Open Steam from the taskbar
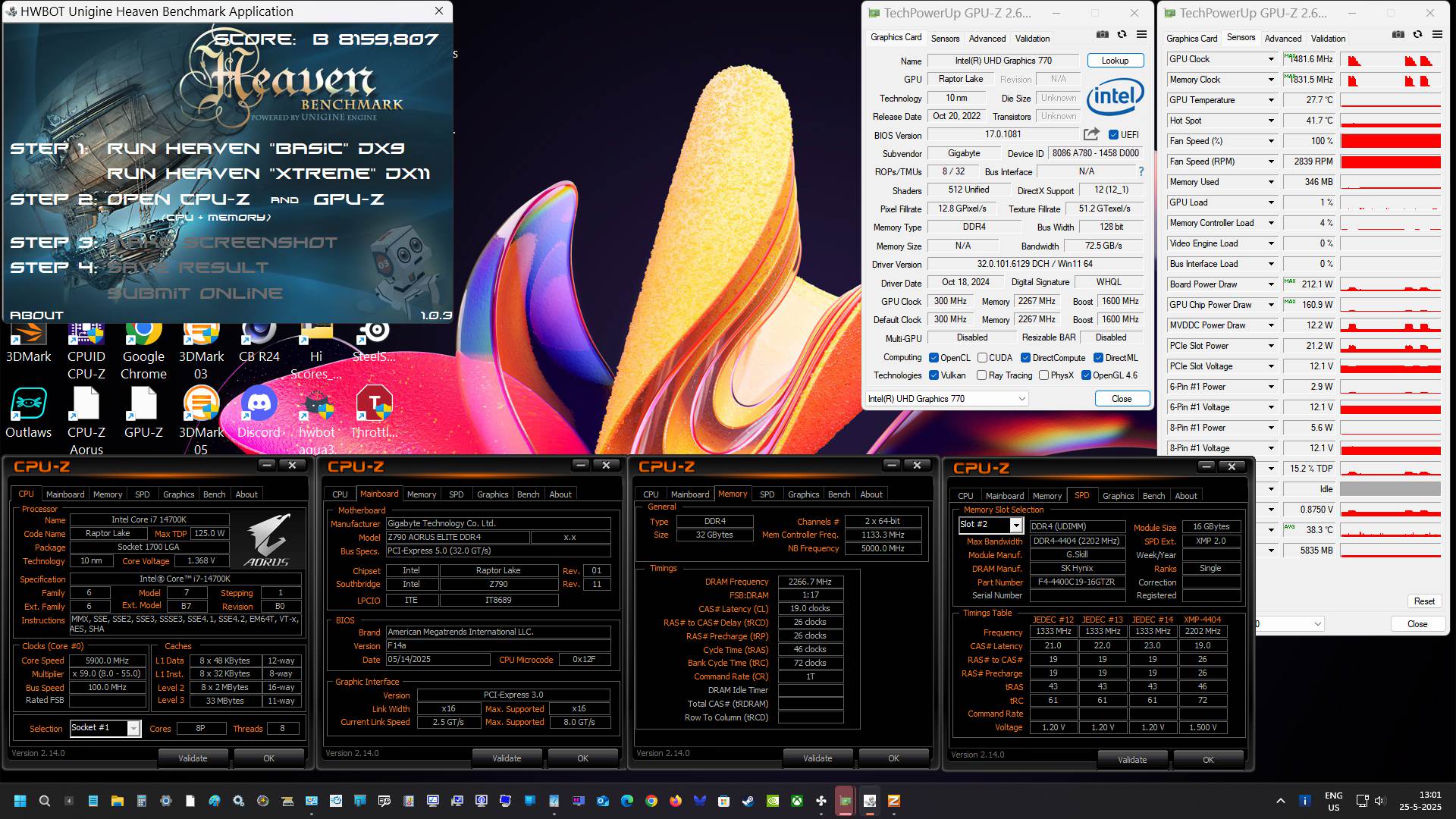 [x=748, y=801]
